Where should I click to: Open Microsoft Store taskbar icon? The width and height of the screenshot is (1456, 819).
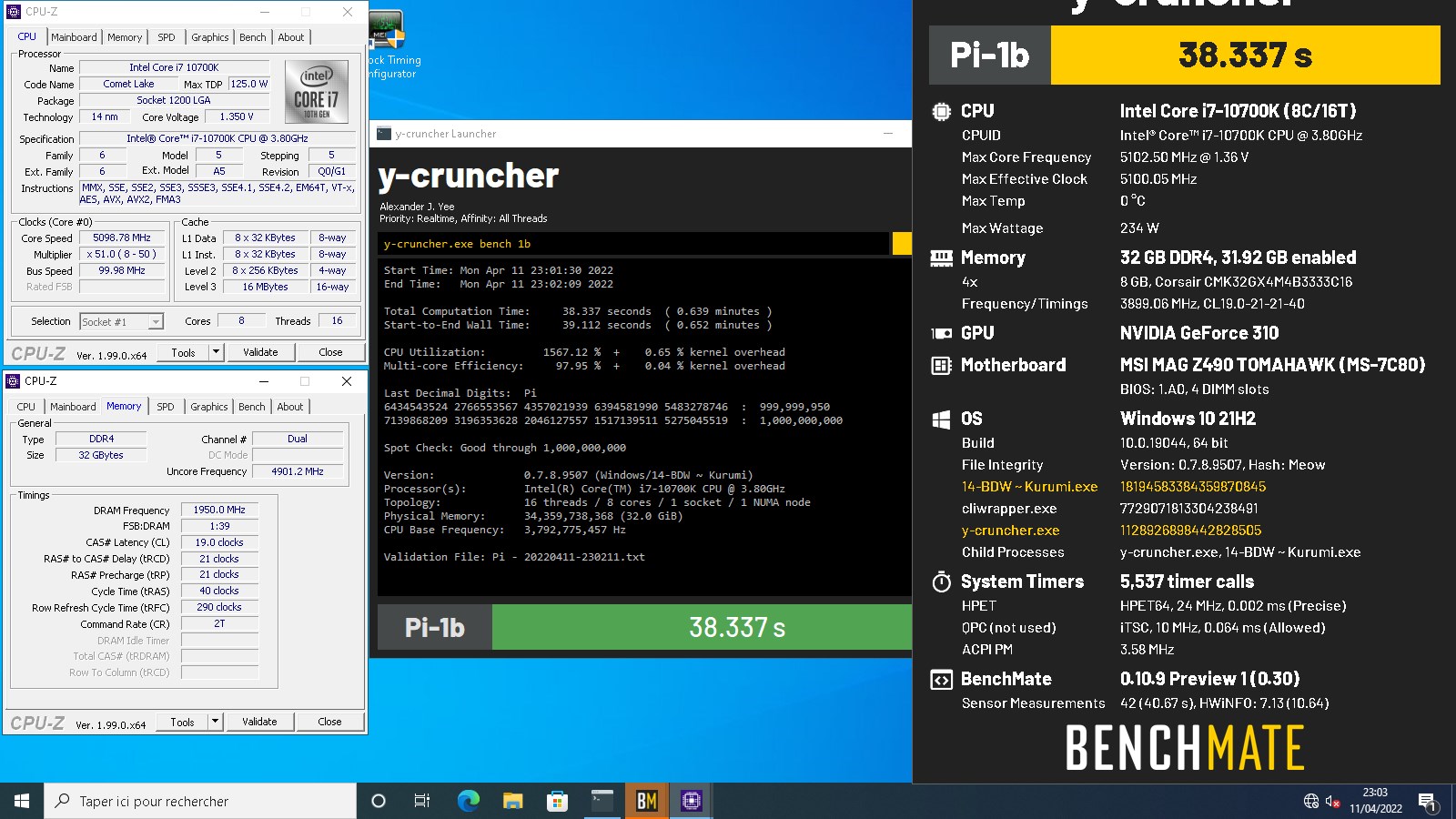[557, 801]
